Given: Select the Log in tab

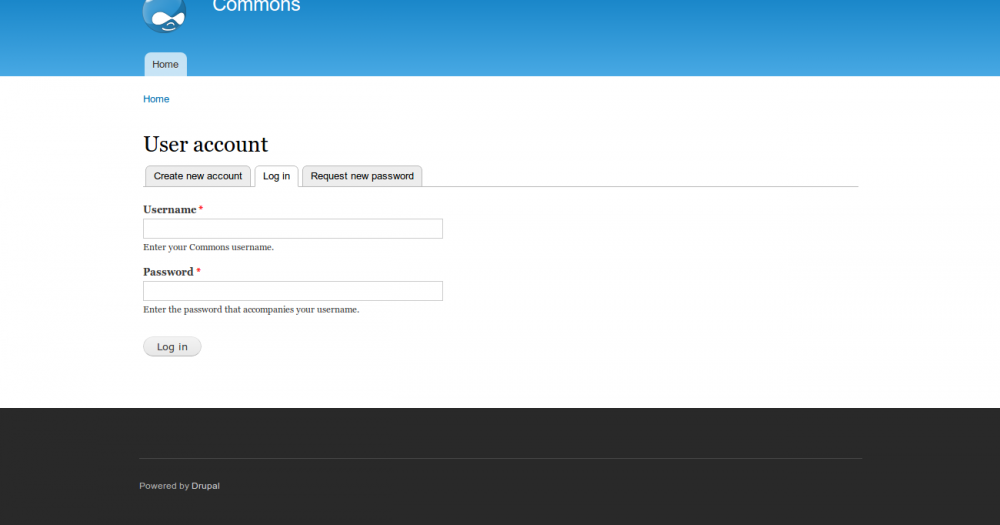Looking at the screenshot, I should tap(276, 176).
